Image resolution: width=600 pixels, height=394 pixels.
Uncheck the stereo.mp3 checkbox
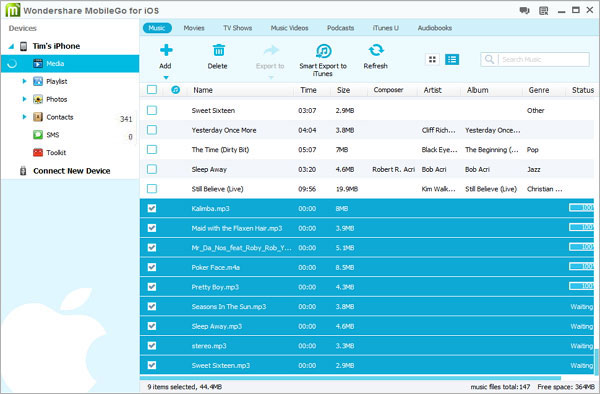152,345
